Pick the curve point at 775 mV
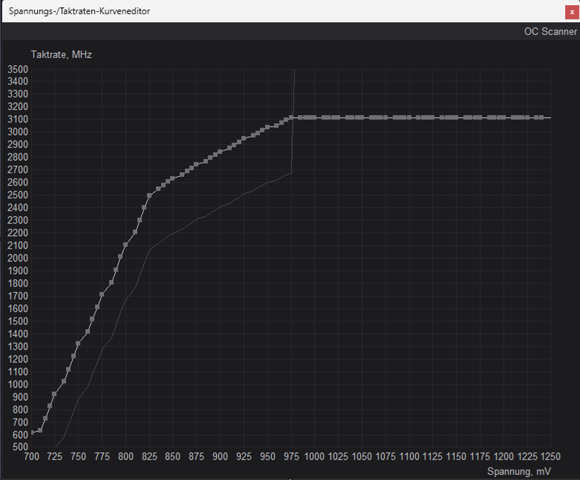The image size is (580, 480). pos(102,294)
